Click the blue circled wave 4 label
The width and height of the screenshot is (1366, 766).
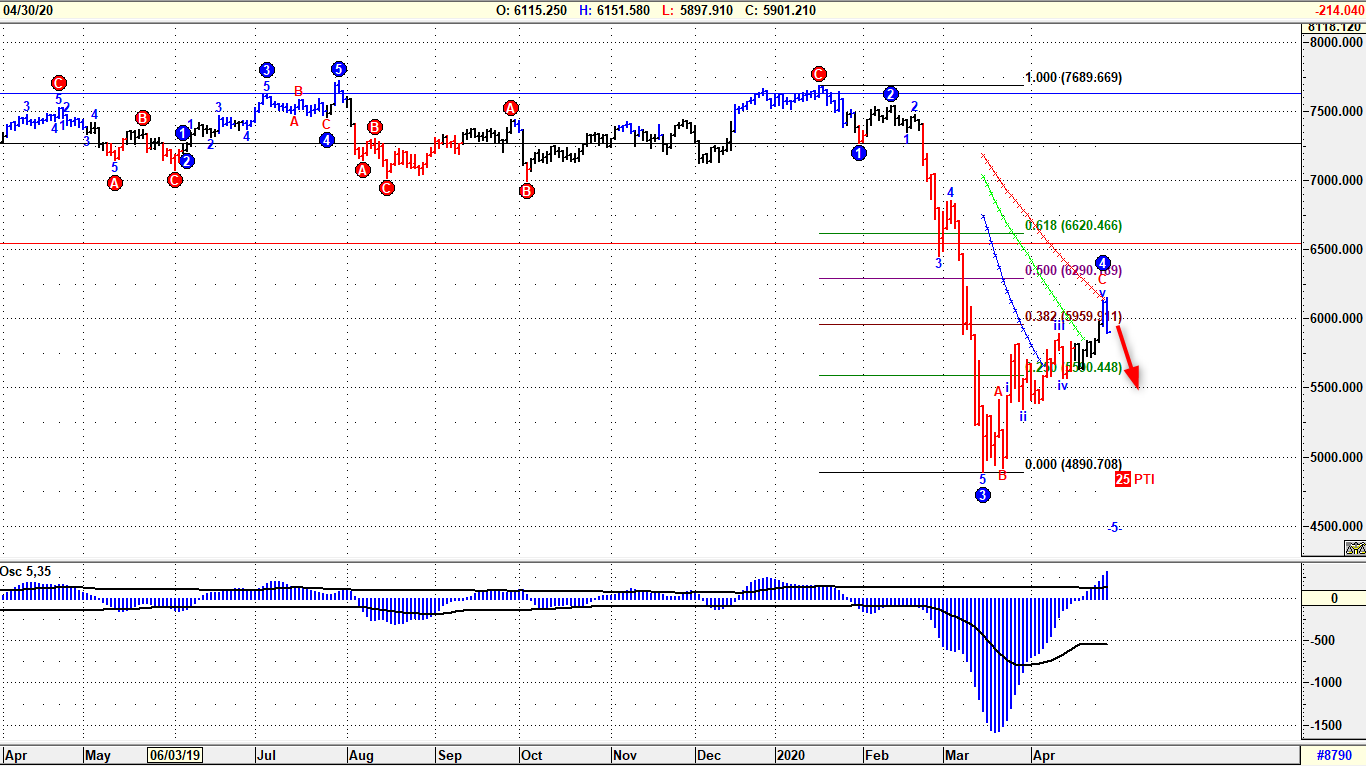[1102, 261]
